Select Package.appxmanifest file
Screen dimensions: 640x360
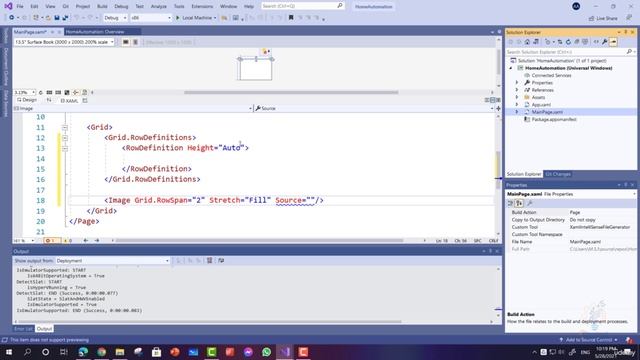553,120
